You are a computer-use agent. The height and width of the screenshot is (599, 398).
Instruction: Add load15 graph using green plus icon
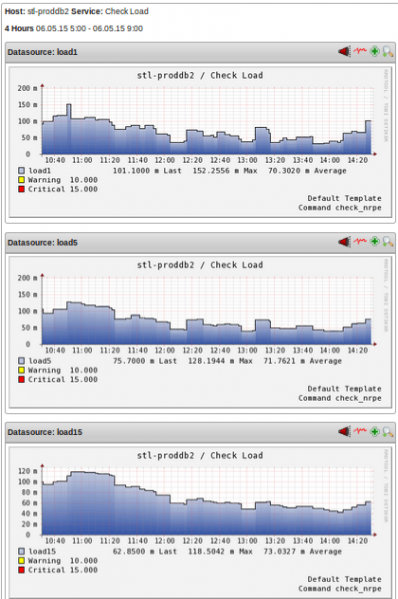pyautogui.click(x=375, y=432)
